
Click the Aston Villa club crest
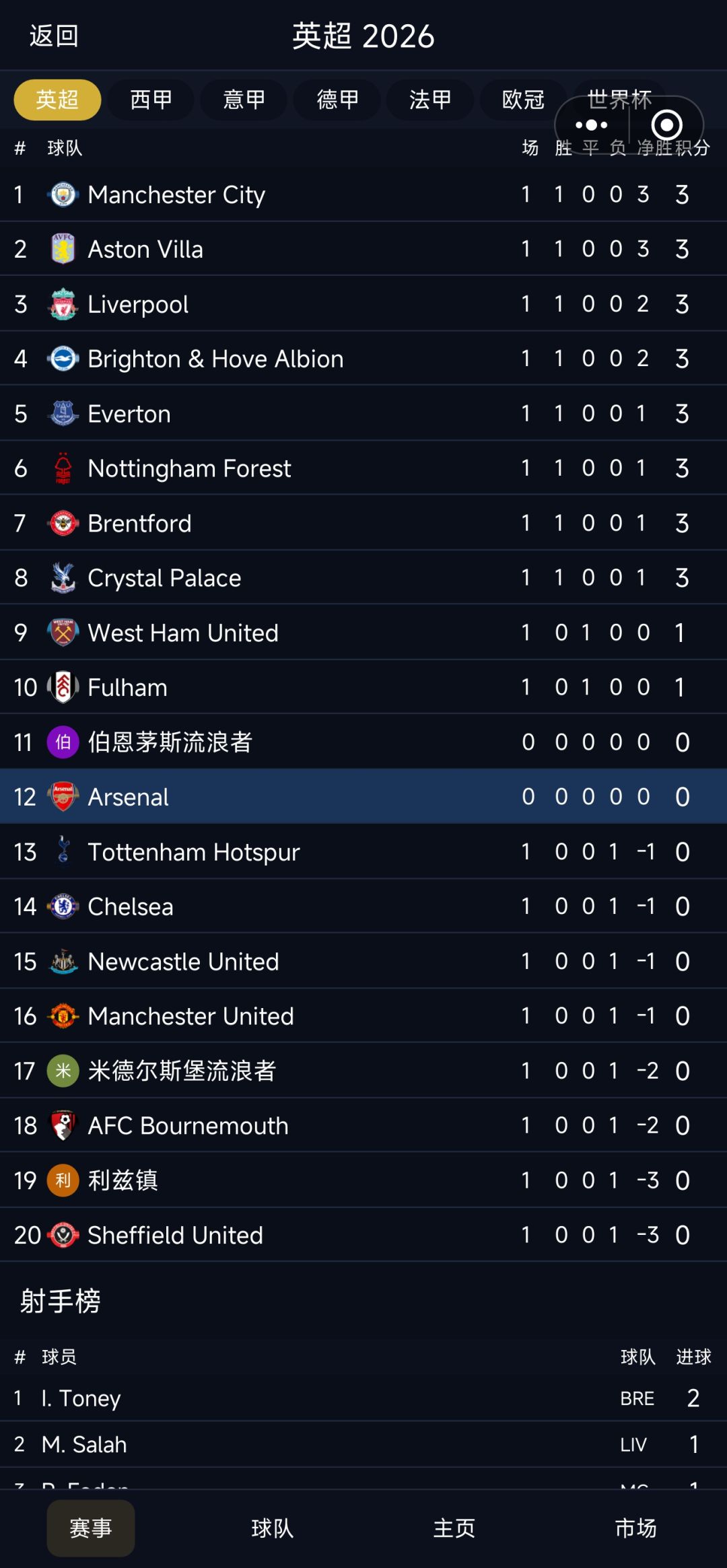[x=63, y=250]
